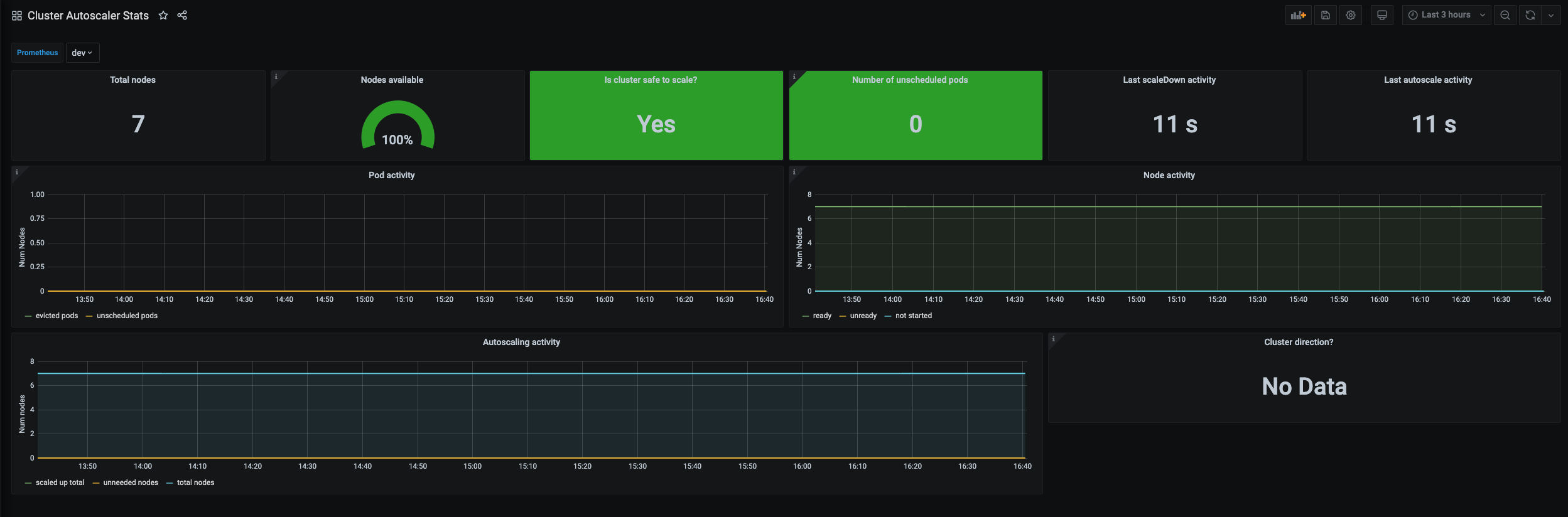Click the Add panel icon
The image size is (1568, 517).
coord(1298,15)
